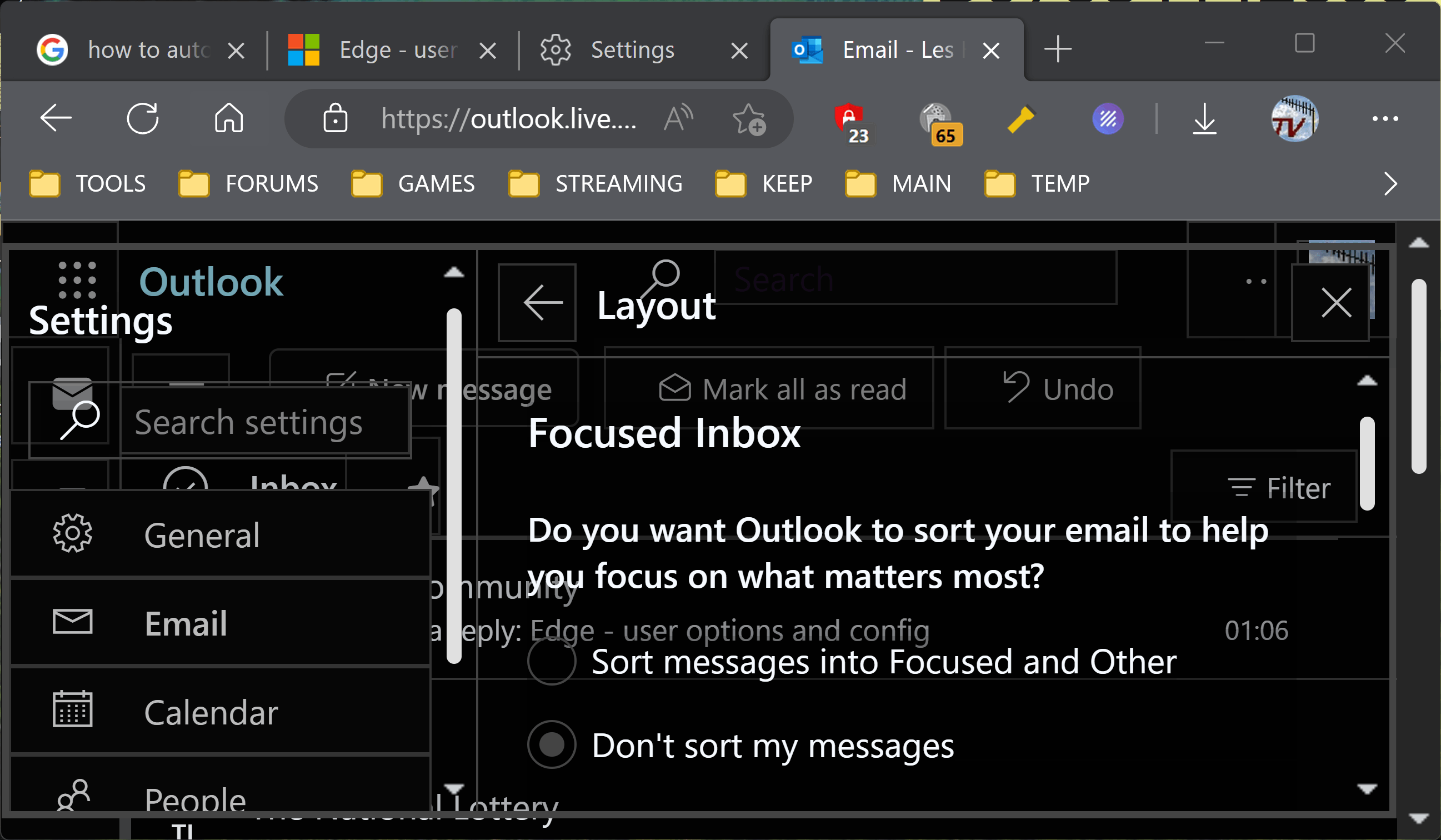Open the KEEP bookmarks folder

pyautogui.click(x=763, y=183)
